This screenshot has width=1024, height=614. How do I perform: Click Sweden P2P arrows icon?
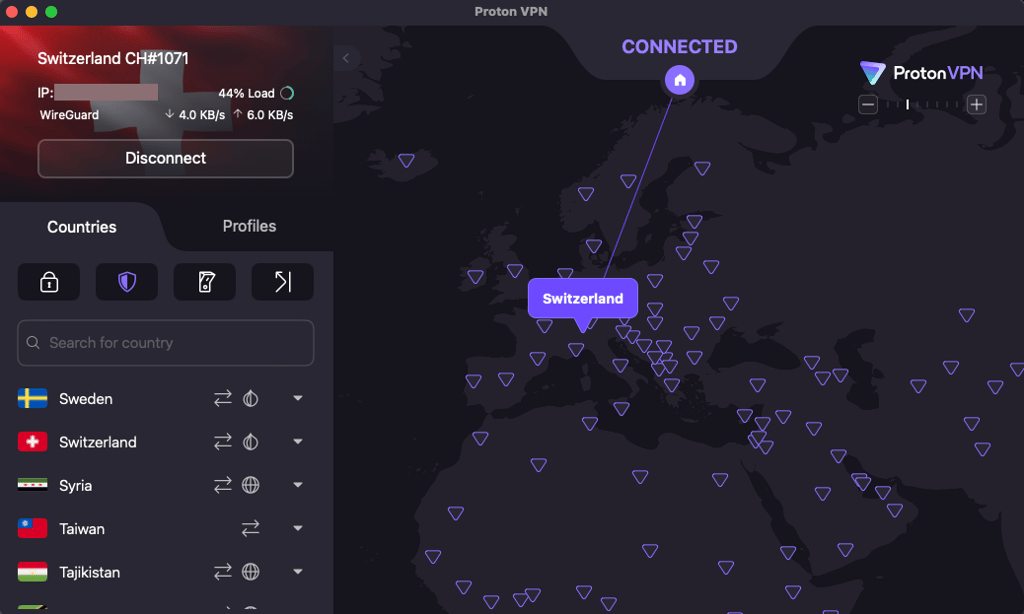223,398
